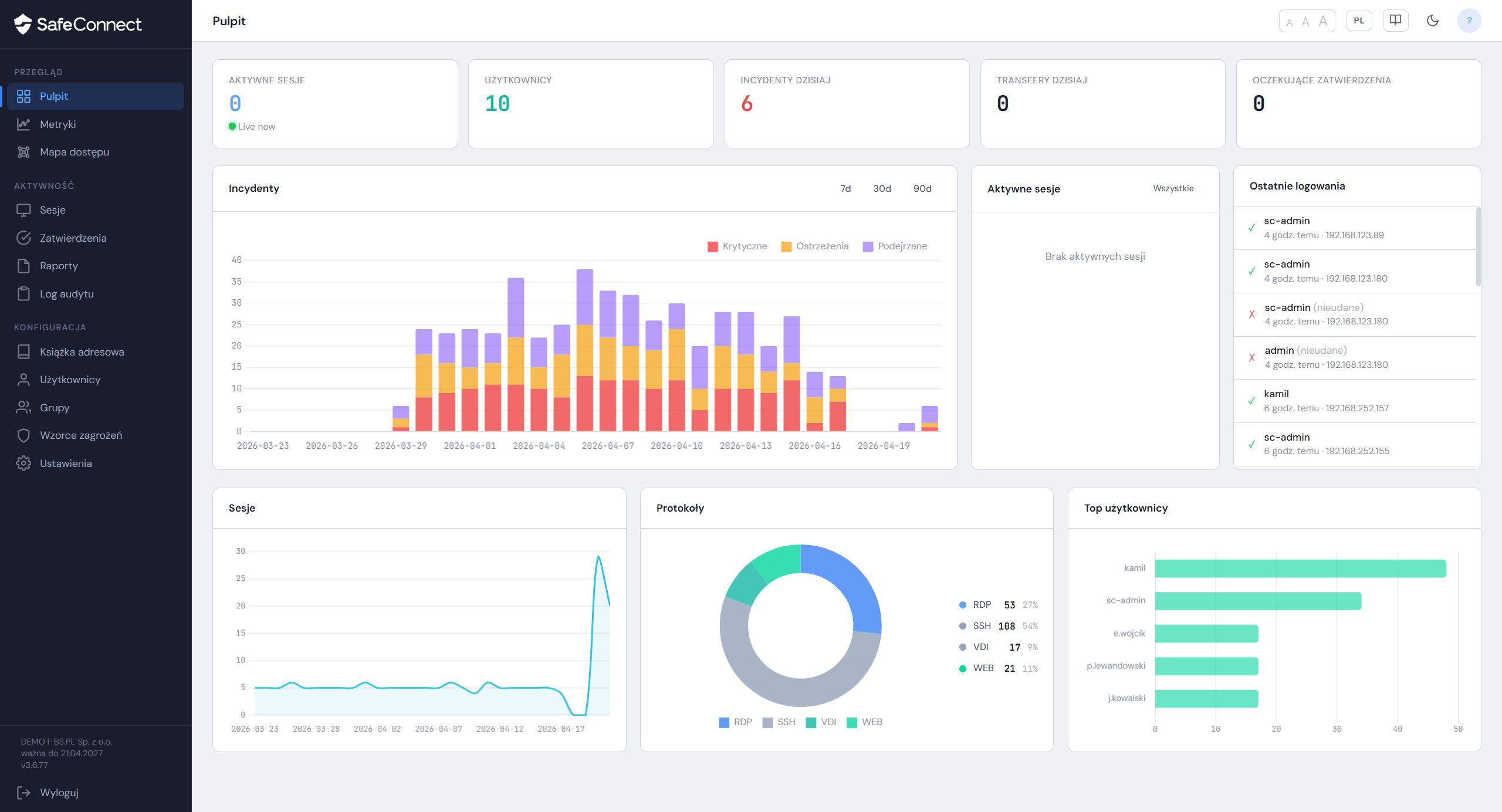1502x812 pixels.
Task: Click the Oczekujące zatwierdzenia stat card
Action: [x=1358, y=104]
